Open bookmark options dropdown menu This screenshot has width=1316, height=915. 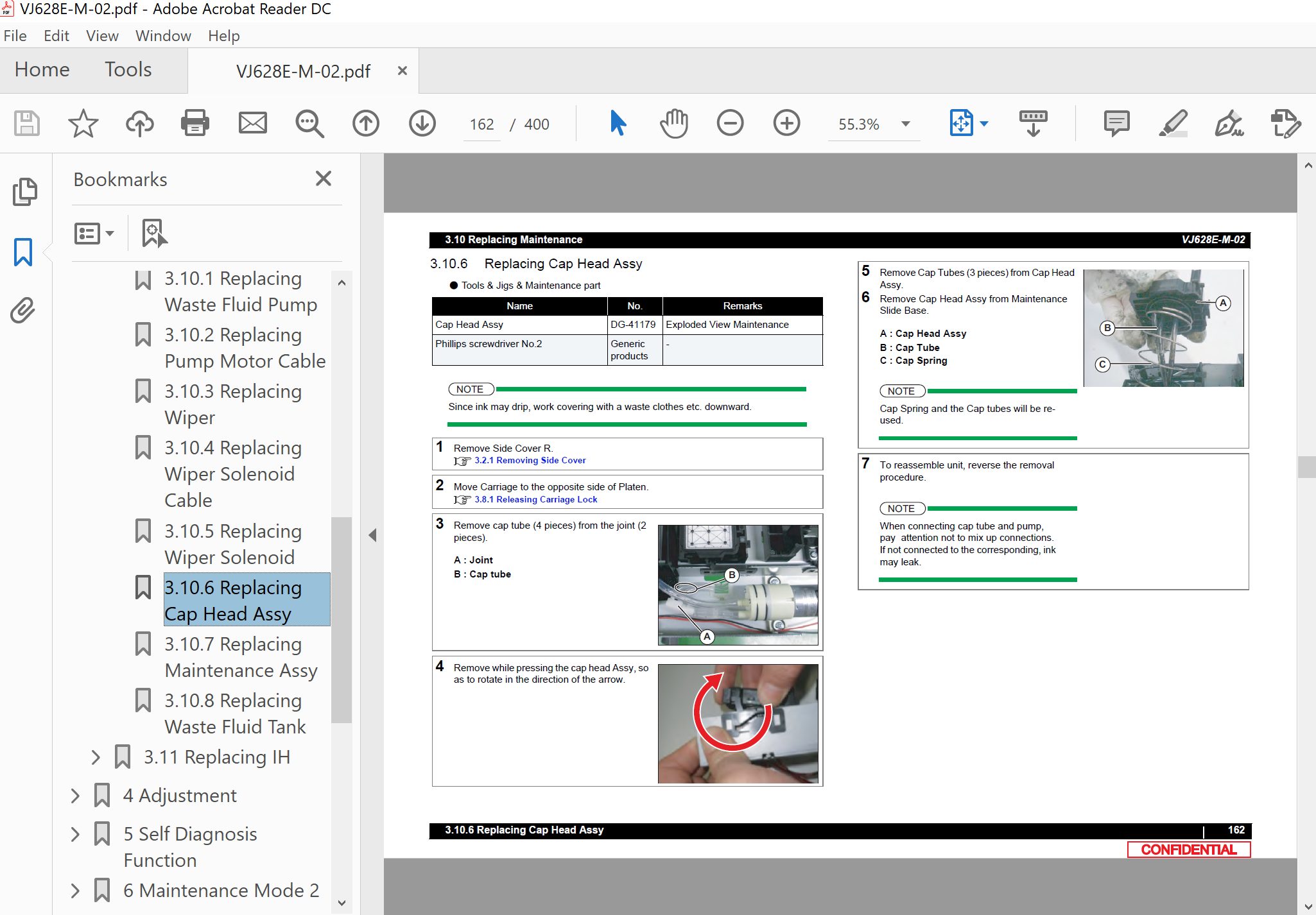(x=94, y=234)
